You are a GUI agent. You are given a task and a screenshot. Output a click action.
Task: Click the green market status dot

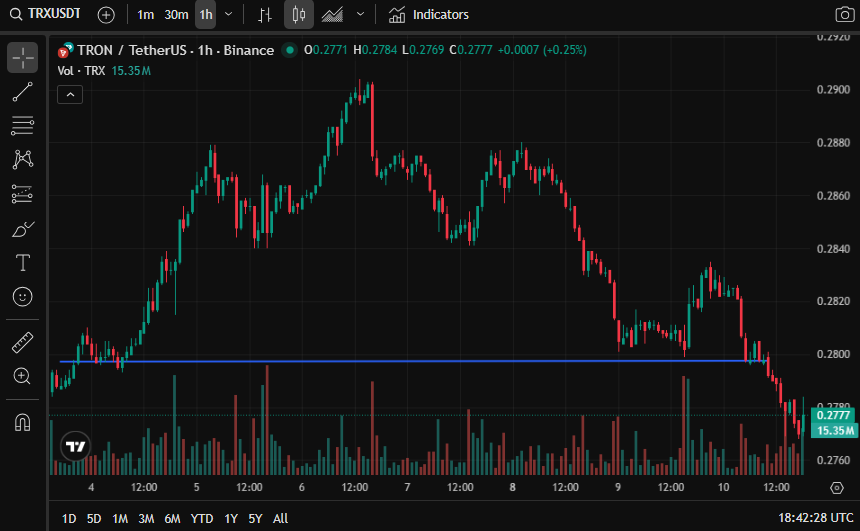pyautogui.click(x=289, y=50)
